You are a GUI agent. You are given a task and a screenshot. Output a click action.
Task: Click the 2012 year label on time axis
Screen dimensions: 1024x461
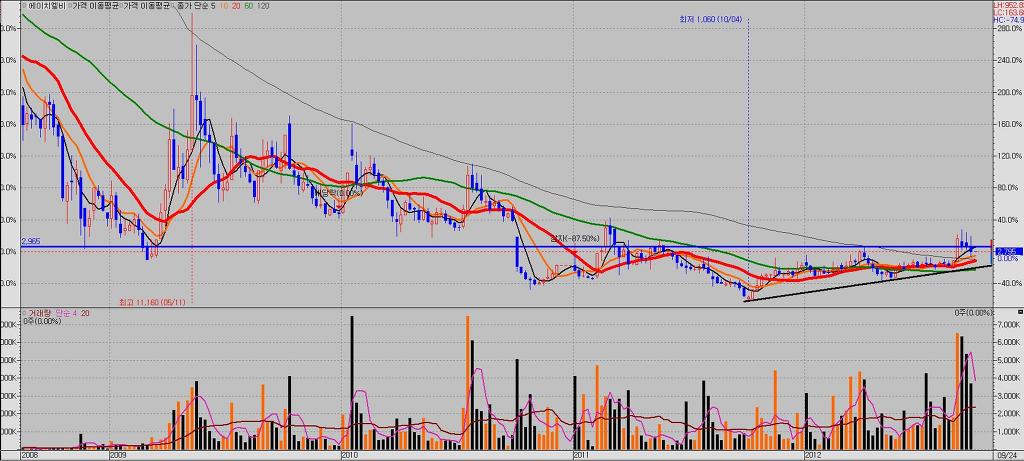pos(812,454)
